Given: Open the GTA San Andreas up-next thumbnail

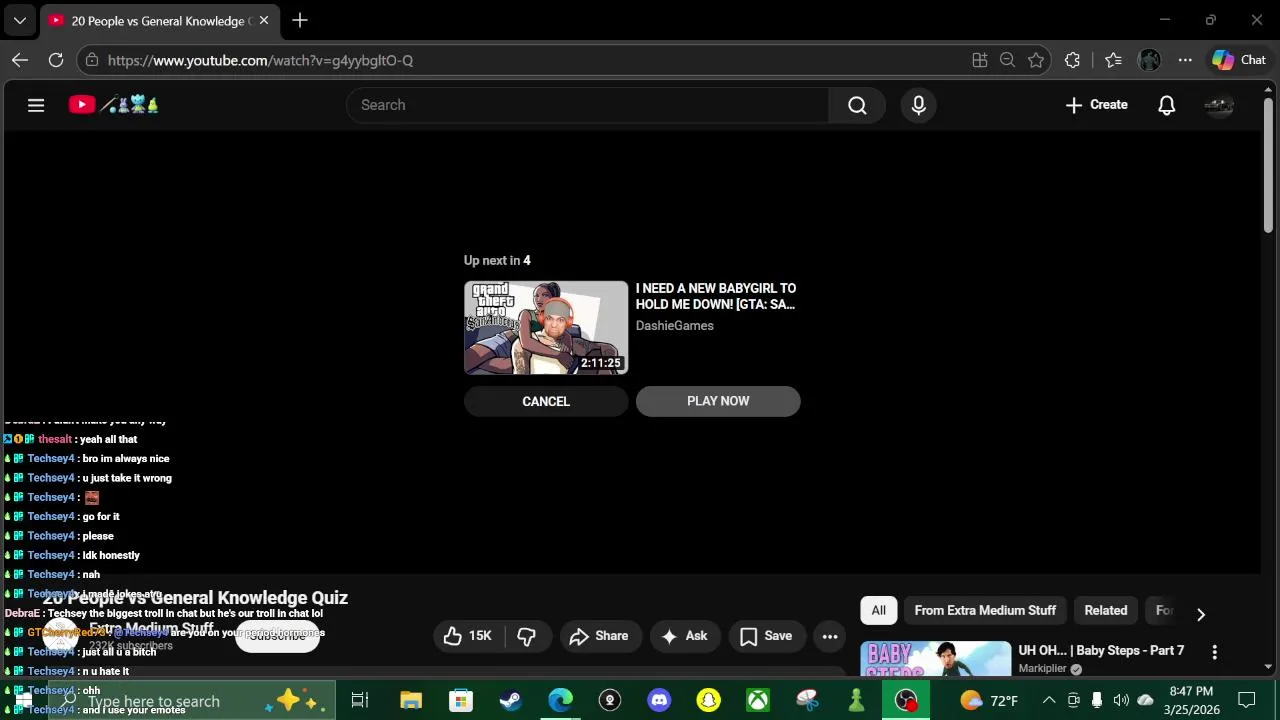Looking at the screenshot, I should (x=546, y=327).
